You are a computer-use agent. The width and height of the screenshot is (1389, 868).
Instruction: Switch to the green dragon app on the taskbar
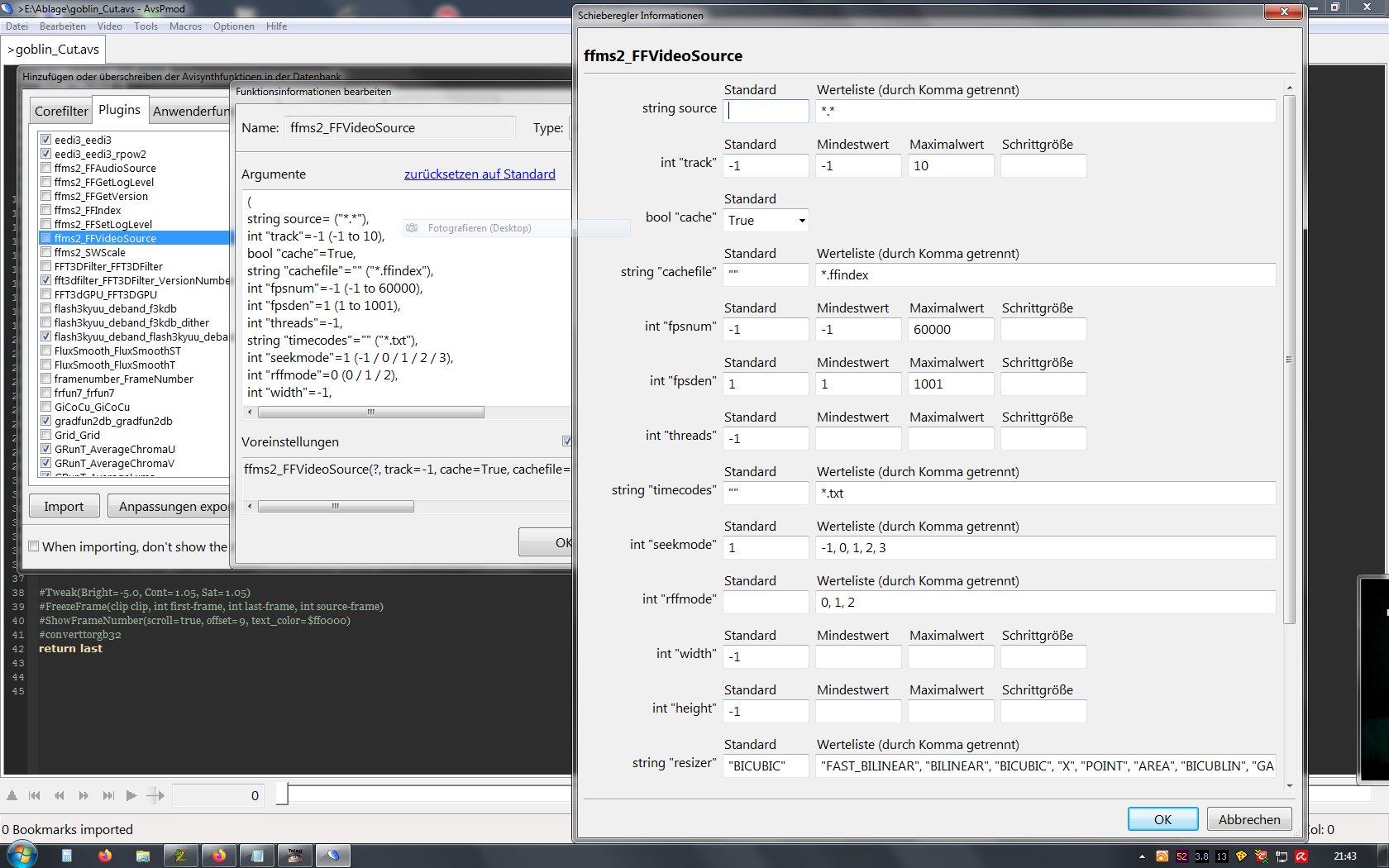pyautogui.click(x=181, y=856)
